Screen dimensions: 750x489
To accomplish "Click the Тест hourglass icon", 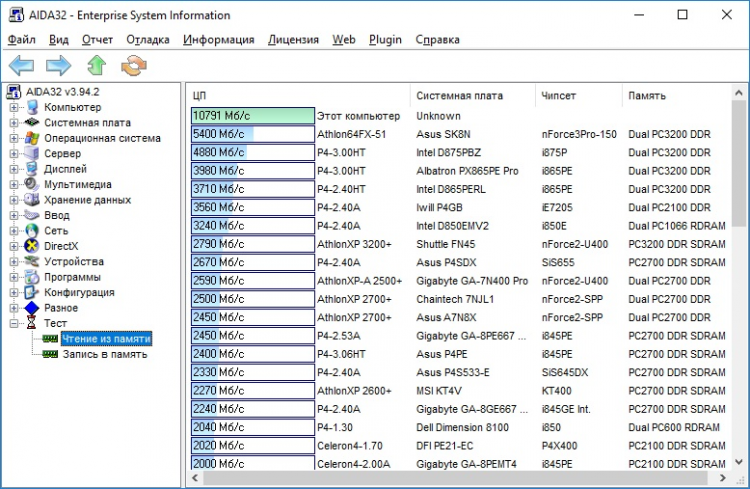I will [x=33, y=324].
